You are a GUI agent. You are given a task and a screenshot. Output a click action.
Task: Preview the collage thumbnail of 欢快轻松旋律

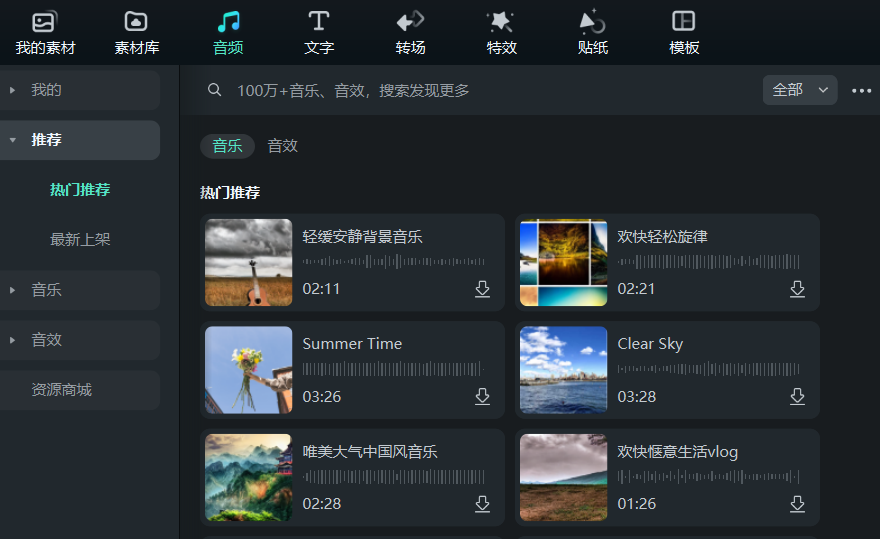coord(563,262)
